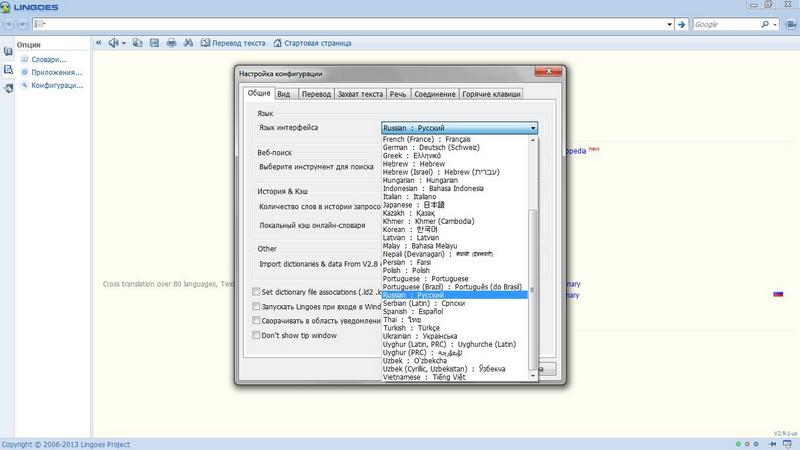Viewport: 800px width, 450px height.
Task: Choose German : Deutsch (Schweiz)
Action: [455, 147]
